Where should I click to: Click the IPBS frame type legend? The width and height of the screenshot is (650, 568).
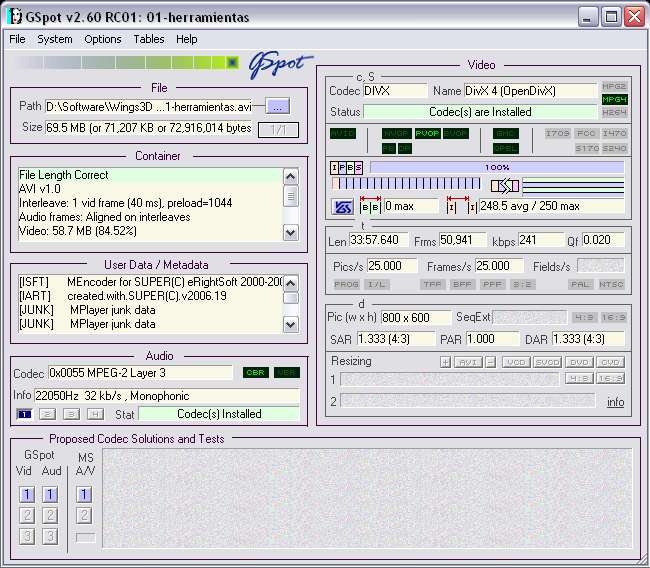pyautogui.click(x=347, y=167)
